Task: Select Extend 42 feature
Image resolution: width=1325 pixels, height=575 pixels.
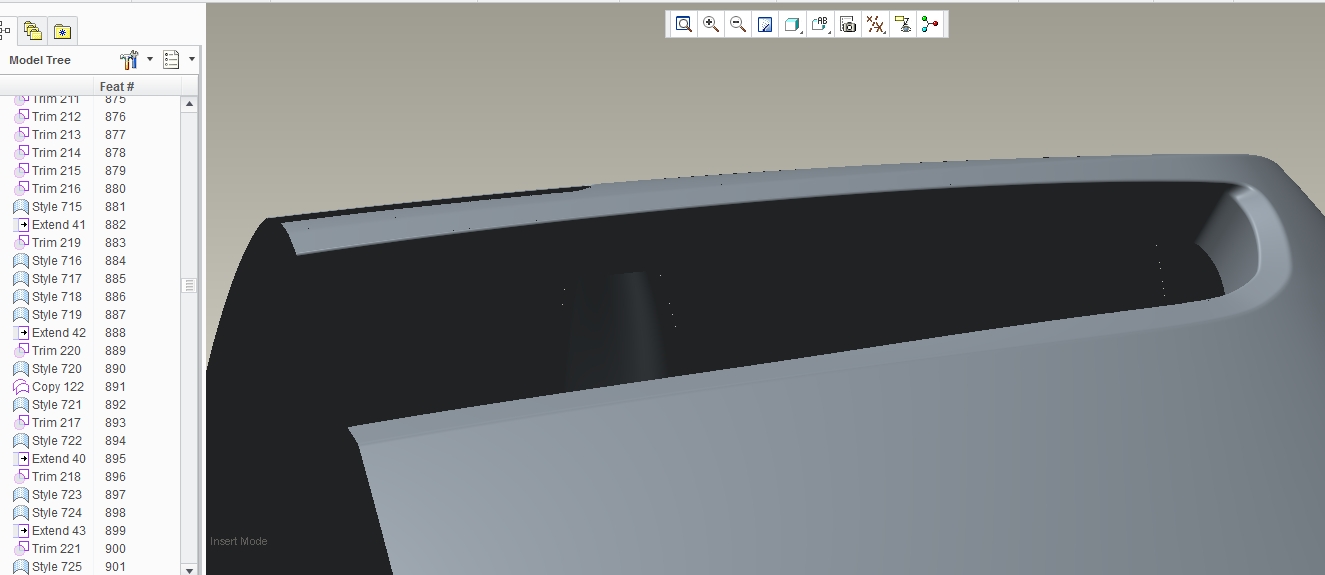Action: (59, 333)
